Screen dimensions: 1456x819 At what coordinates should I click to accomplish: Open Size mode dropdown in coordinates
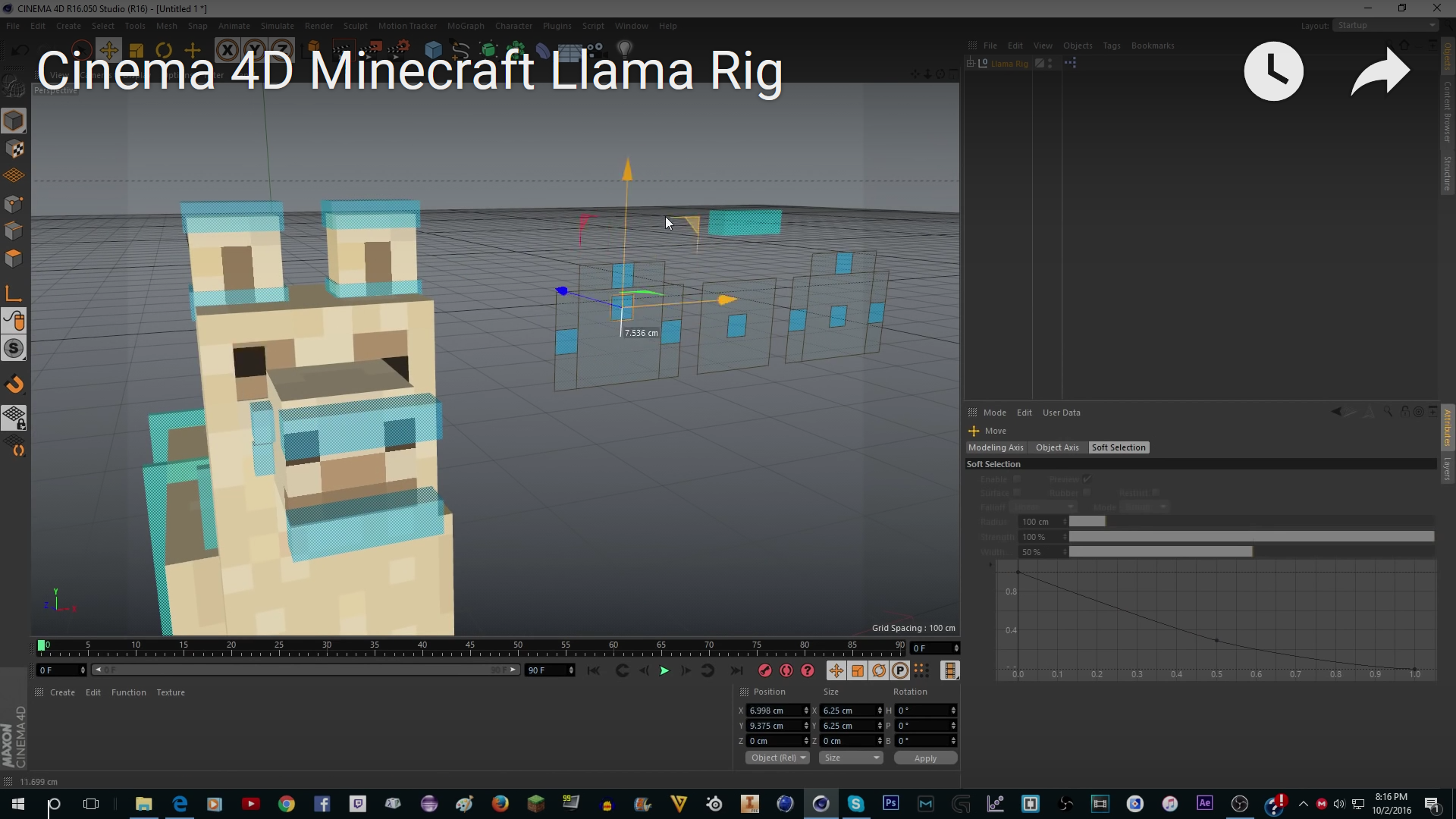pos(852,758)
